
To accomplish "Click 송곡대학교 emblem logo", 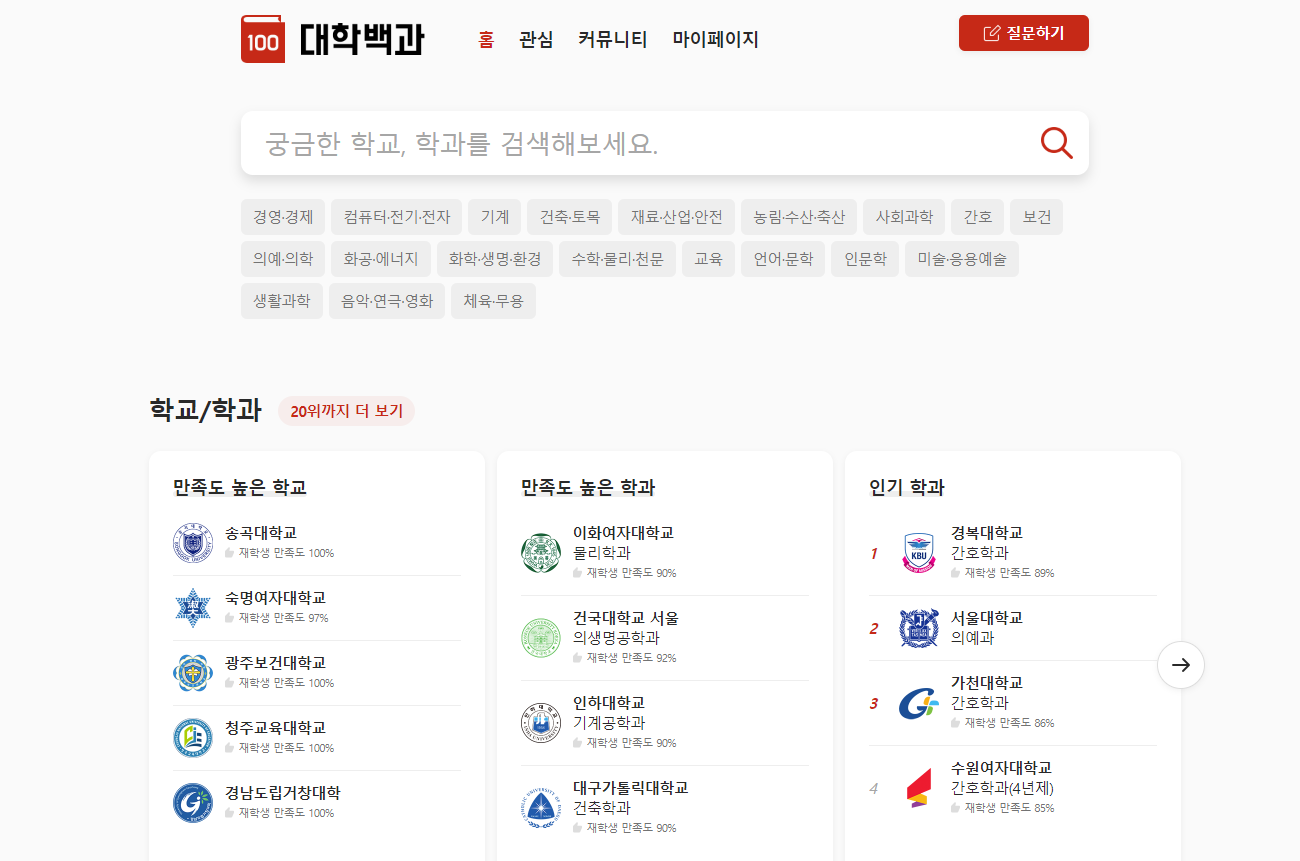I will pyautogui.click(x=193, y=543).
